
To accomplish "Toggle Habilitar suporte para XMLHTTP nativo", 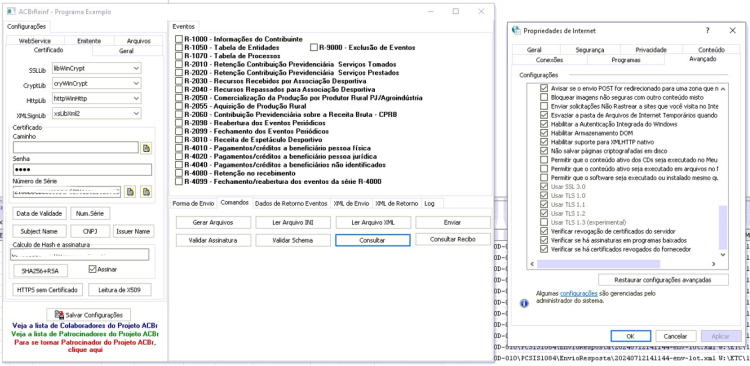I will [x=543, y=142].
